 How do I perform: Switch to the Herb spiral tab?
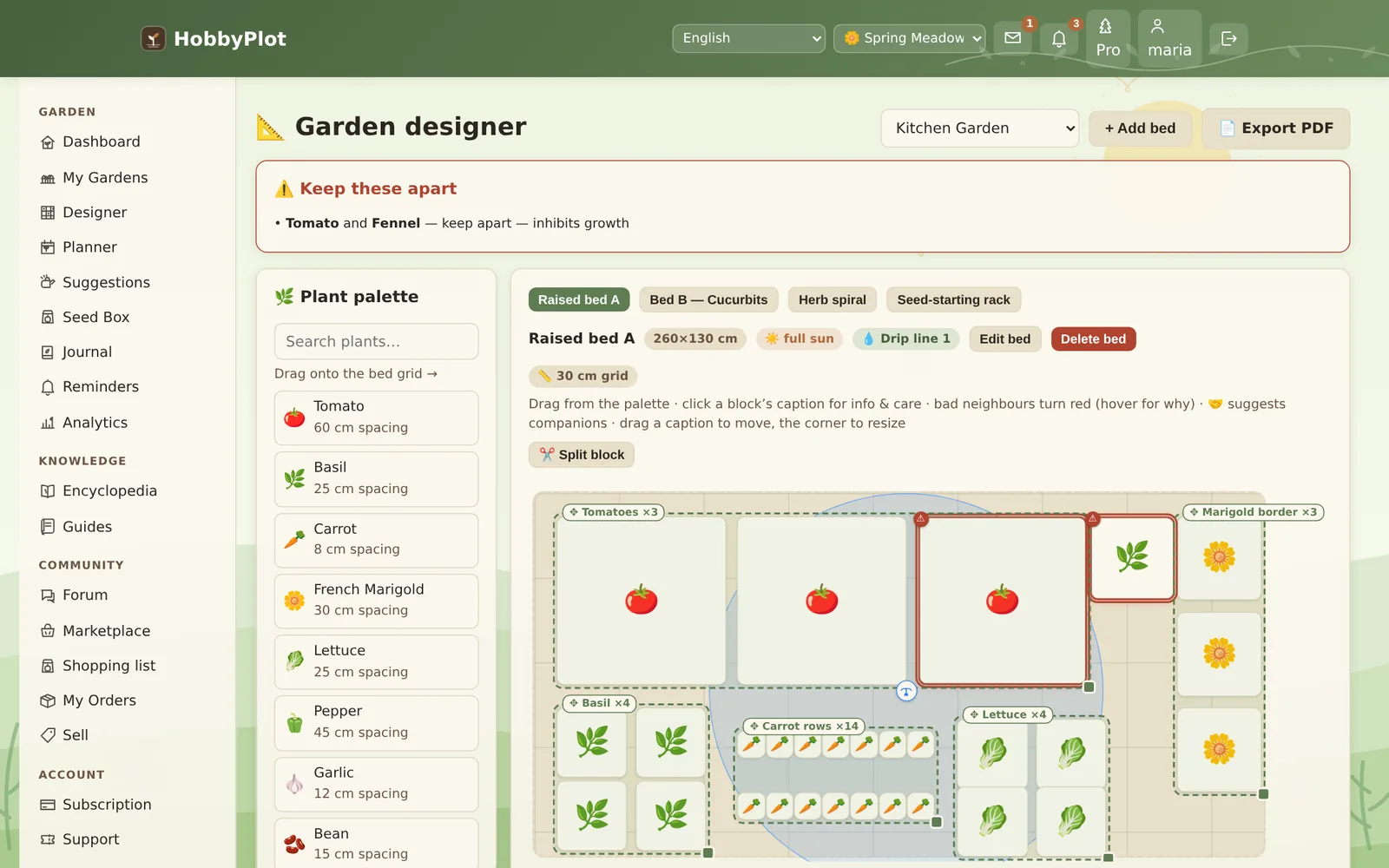coord(832,299)
